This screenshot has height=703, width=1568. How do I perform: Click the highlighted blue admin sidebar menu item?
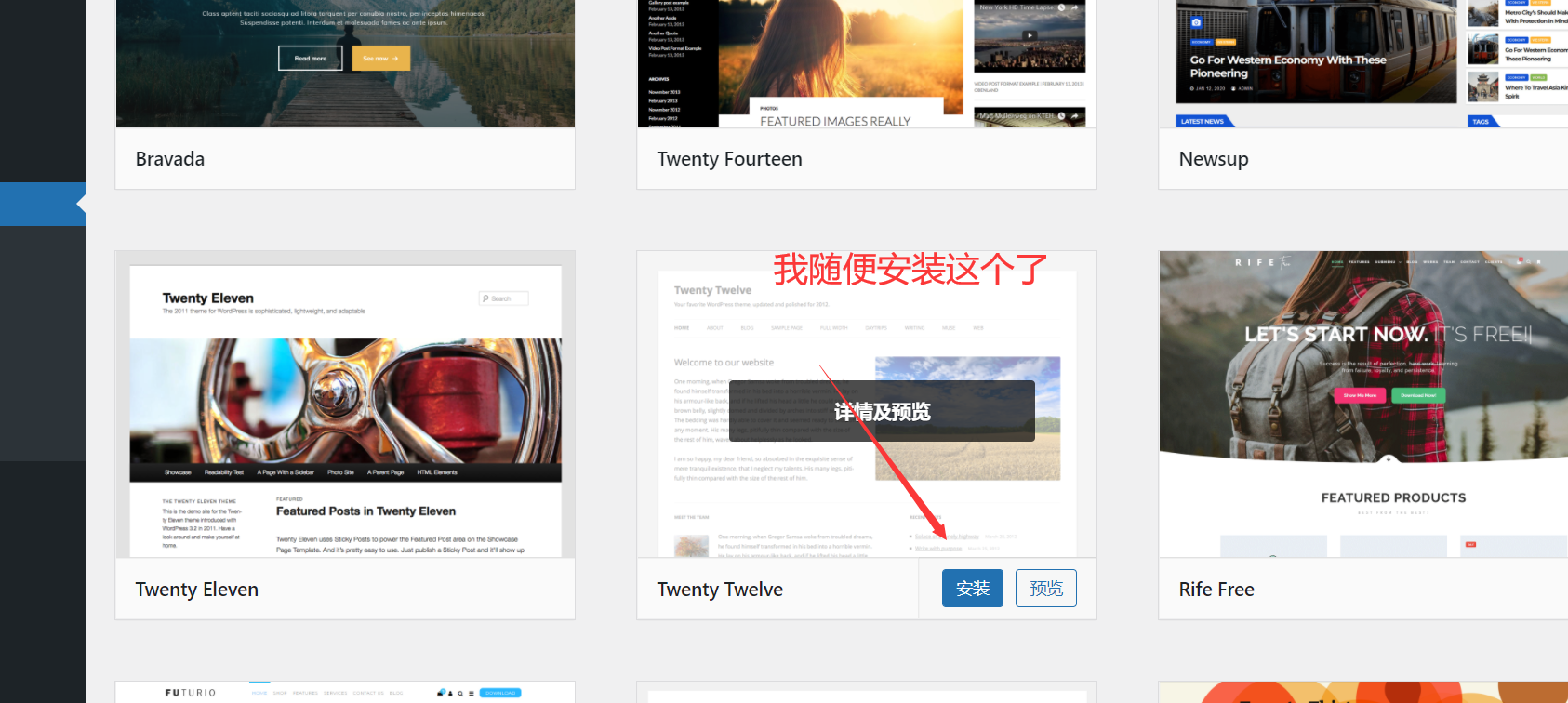[43, 204]
